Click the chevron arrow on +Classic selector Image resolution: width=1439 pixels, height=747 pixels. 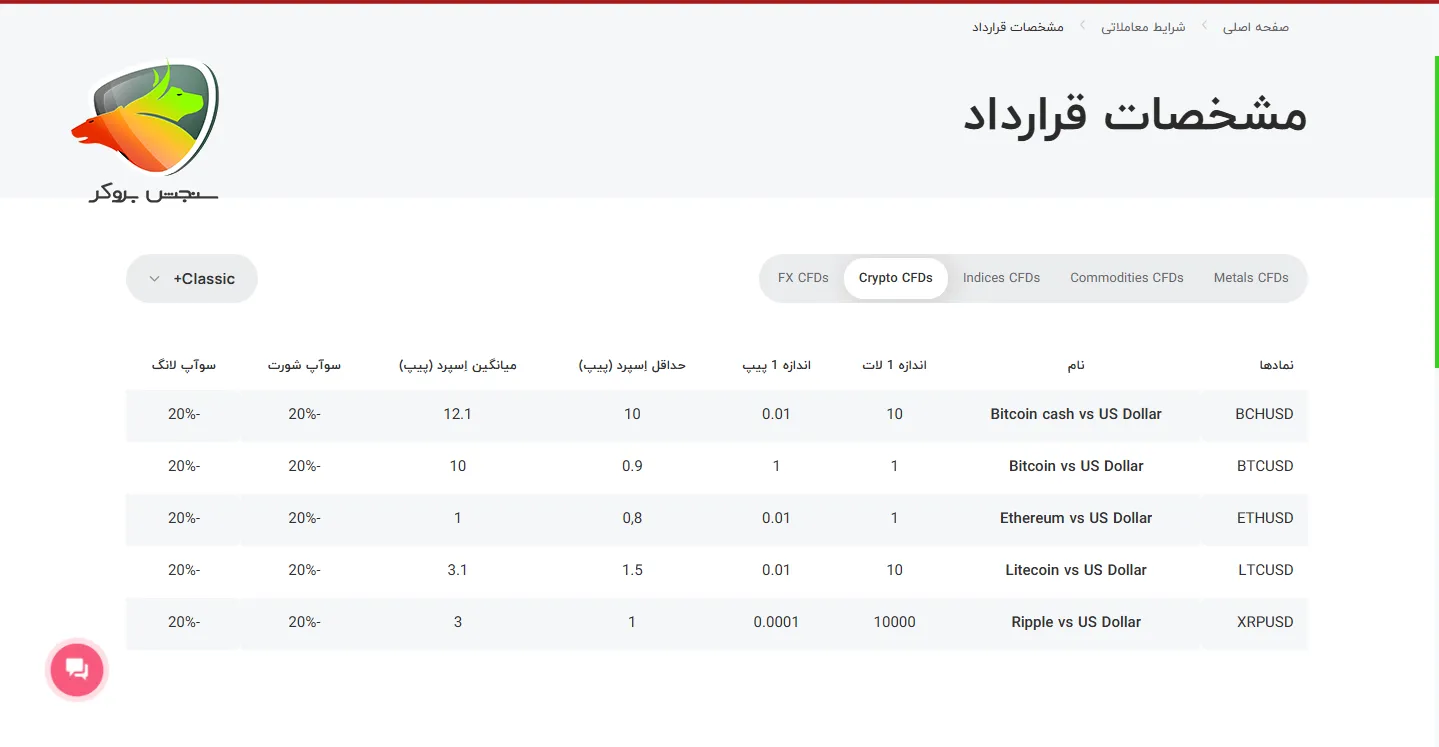click(x=154, y=278)
